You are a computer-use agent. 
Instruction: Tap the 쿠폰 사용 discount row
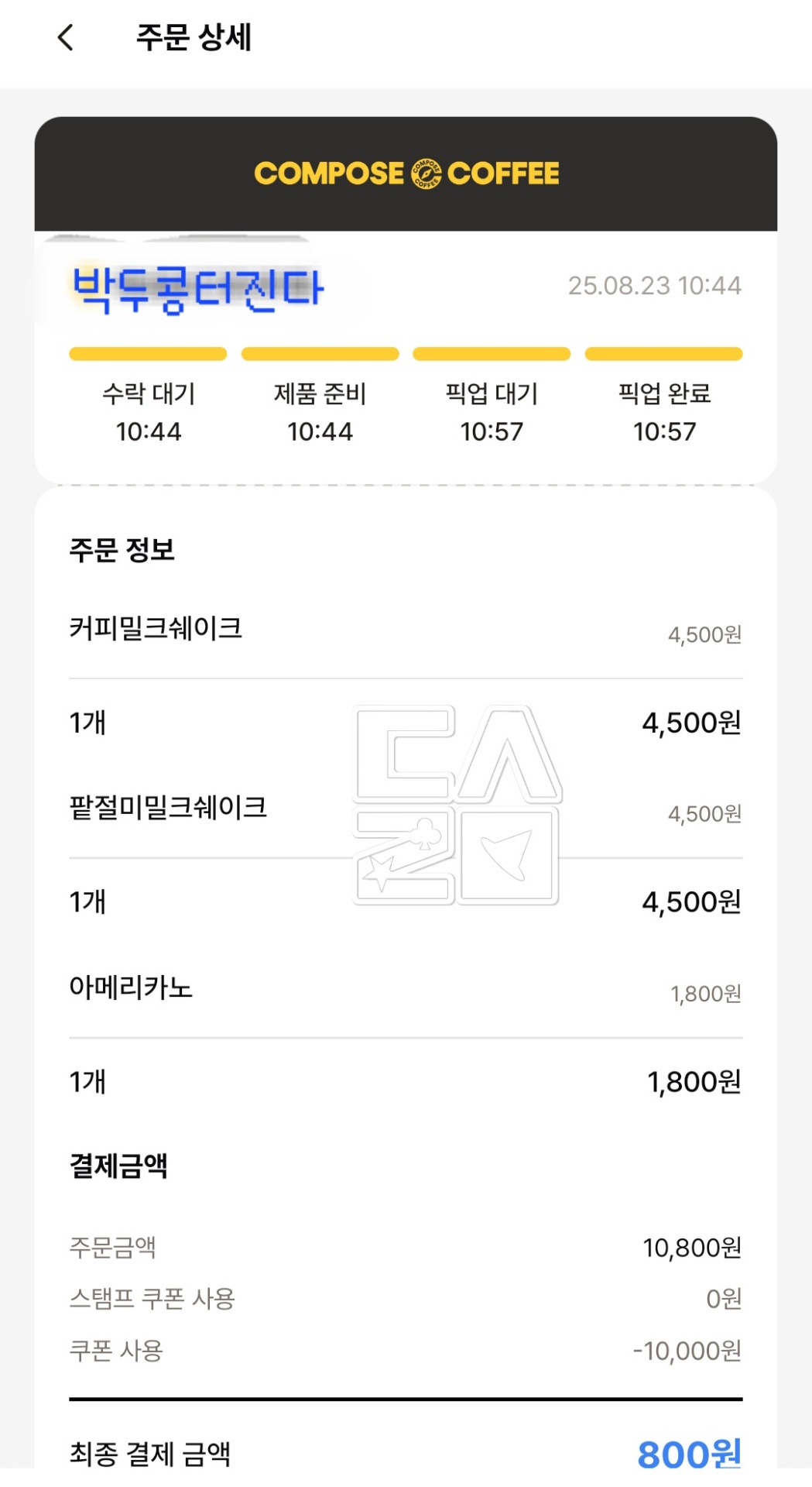click(x=406, y=1351)
